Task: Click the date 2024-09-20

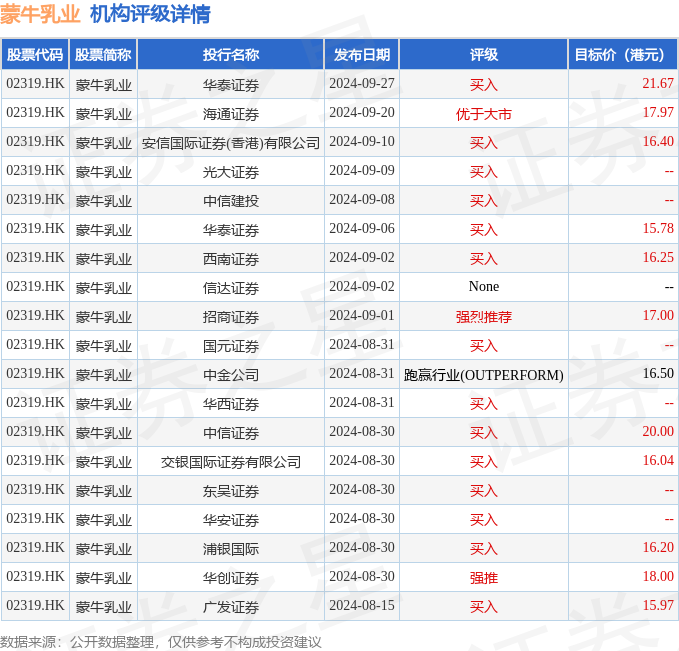Action: 362,112
